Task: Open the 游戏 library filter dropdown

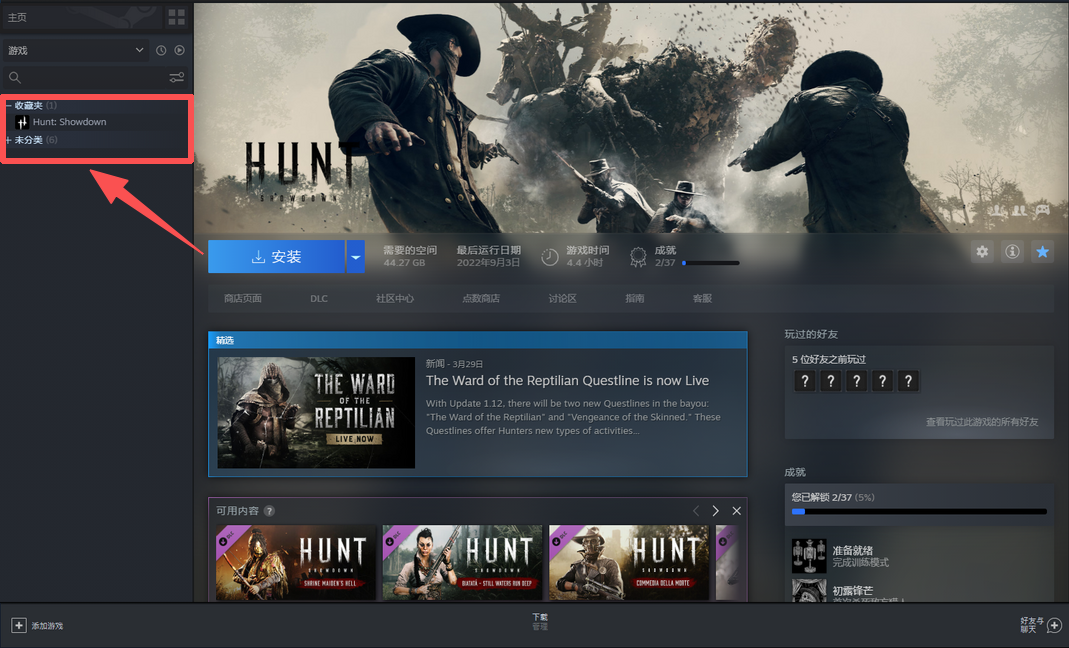Action: pos(76,50)
